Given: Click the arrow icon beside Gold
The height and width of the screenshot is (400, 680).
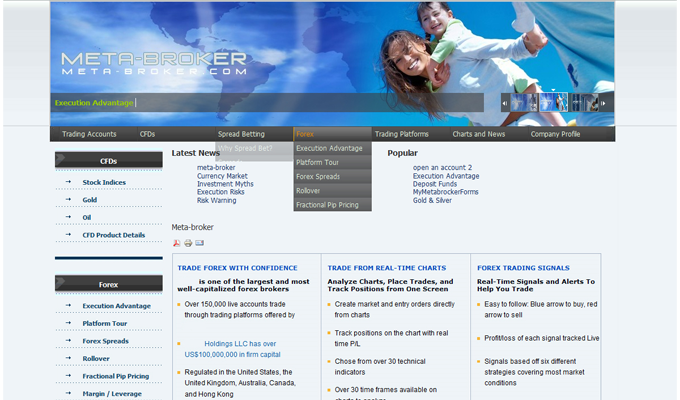Looking at the screenshot, I should pos(68,200).
